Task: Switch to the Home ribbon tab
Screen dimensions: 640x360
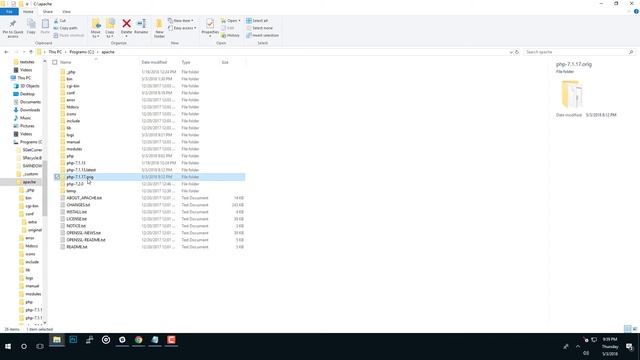Action: click(x=28, y=11)
